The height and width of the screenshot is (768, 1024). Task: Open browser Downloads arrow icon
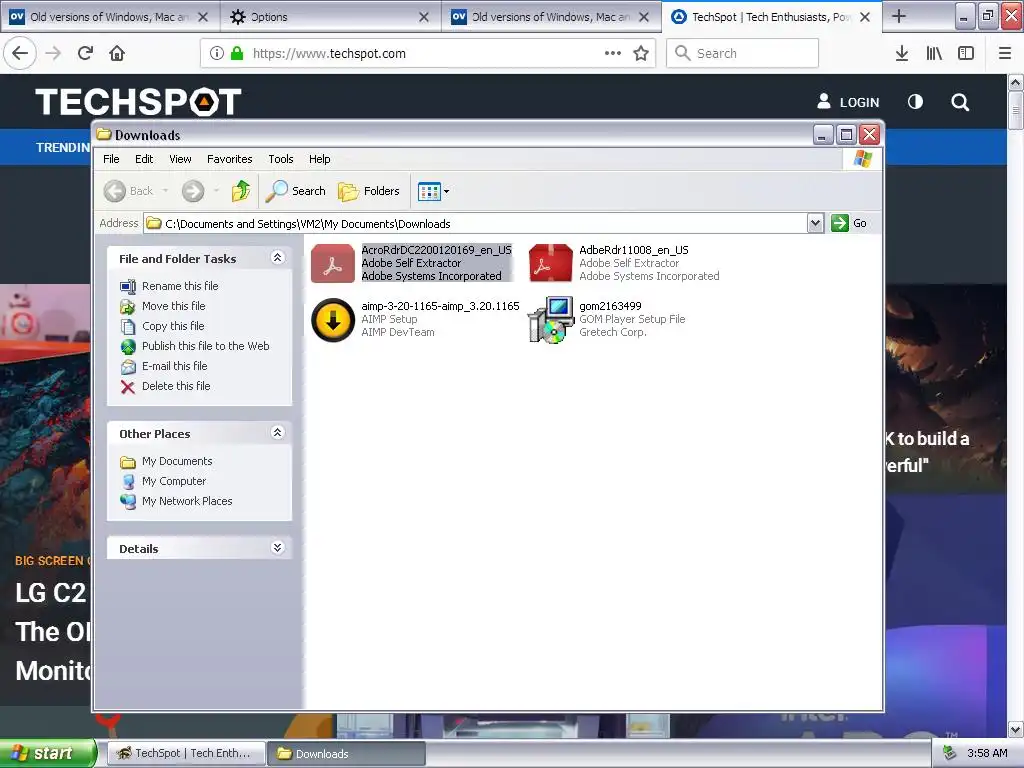pyautogui.click(x=901, y=54)
